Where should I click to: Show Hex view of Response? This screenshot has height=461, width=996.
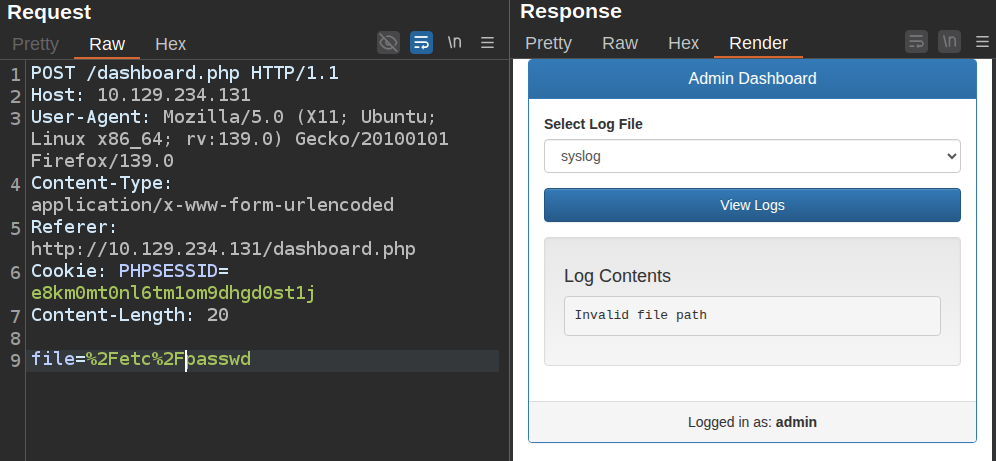pyautogui.click(x=683, y=43)
